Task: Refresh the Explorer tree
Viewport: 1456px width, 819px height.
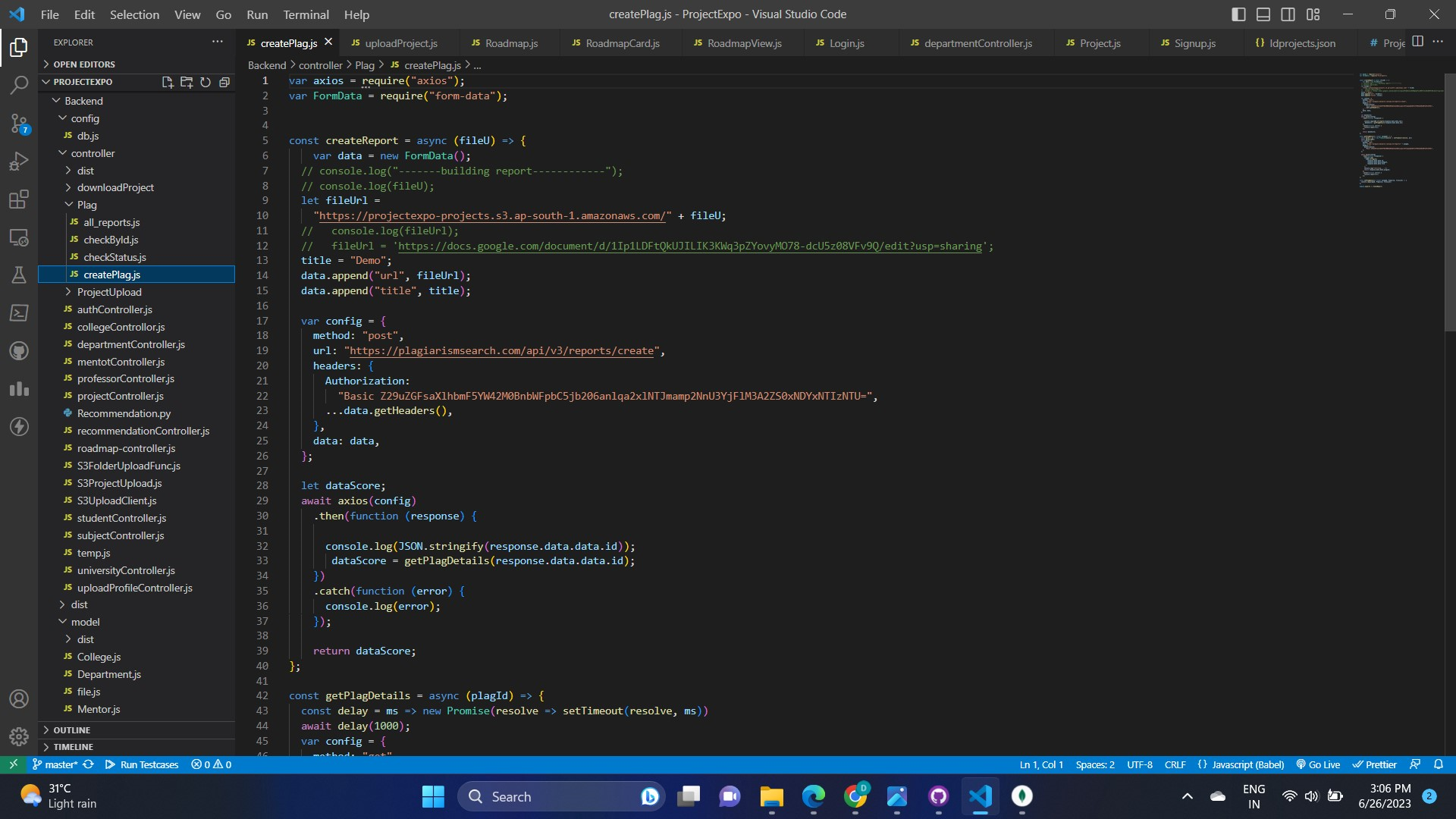Action: pos(206,83)
